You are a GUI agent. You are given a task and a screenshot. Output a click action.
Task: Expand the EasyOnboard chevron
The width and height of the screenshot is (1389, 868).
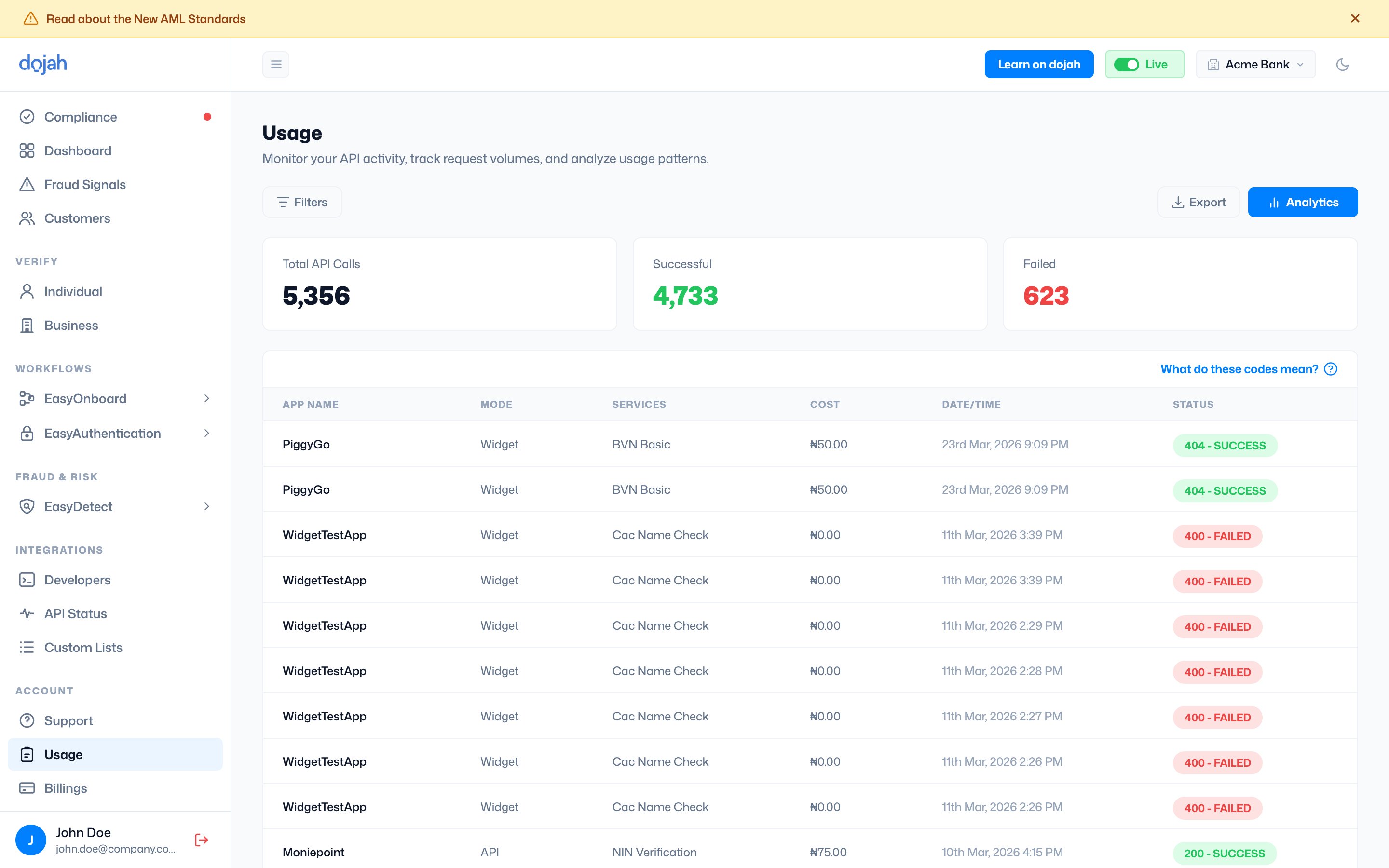(x=206, y=398)
